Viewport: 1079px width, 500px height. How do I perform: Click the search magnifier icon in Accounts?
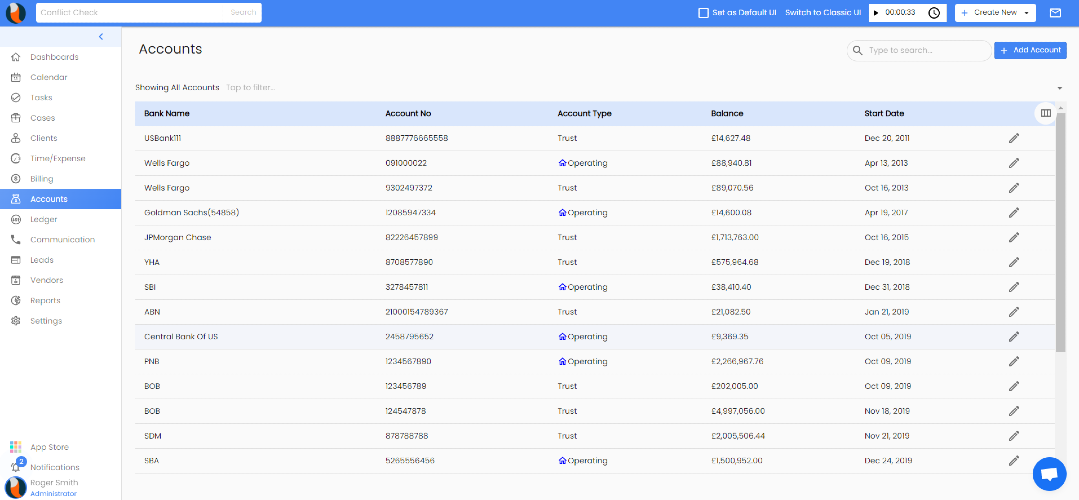click(857, 50)
